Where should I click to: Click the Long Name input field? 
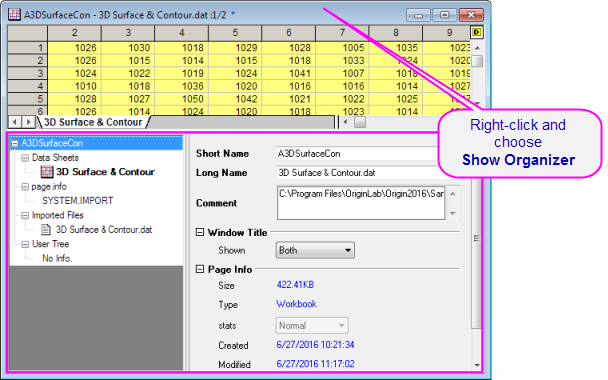357,173
